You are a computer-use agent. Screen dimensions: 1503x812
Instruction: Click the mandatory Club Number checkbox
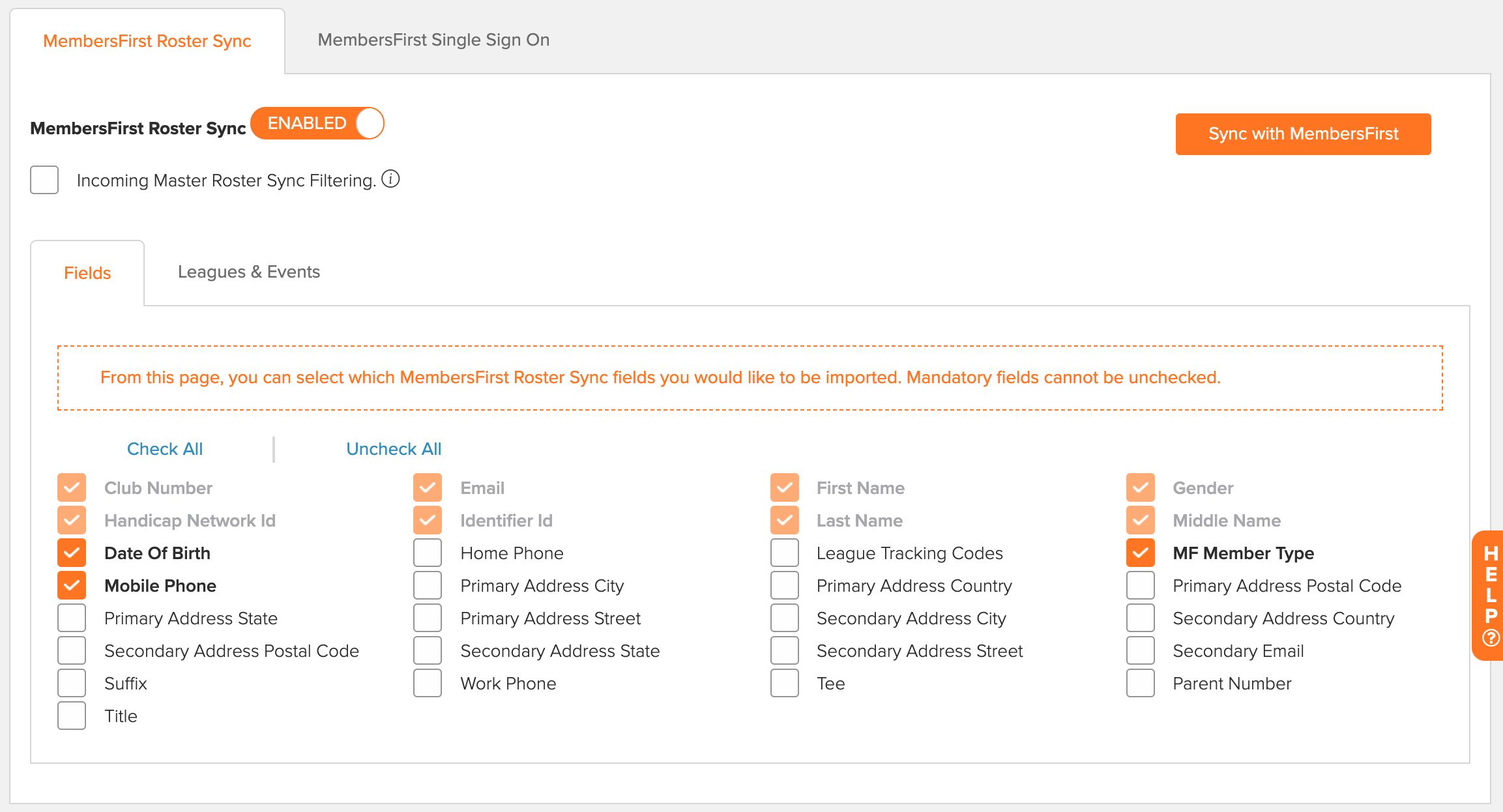72,487
